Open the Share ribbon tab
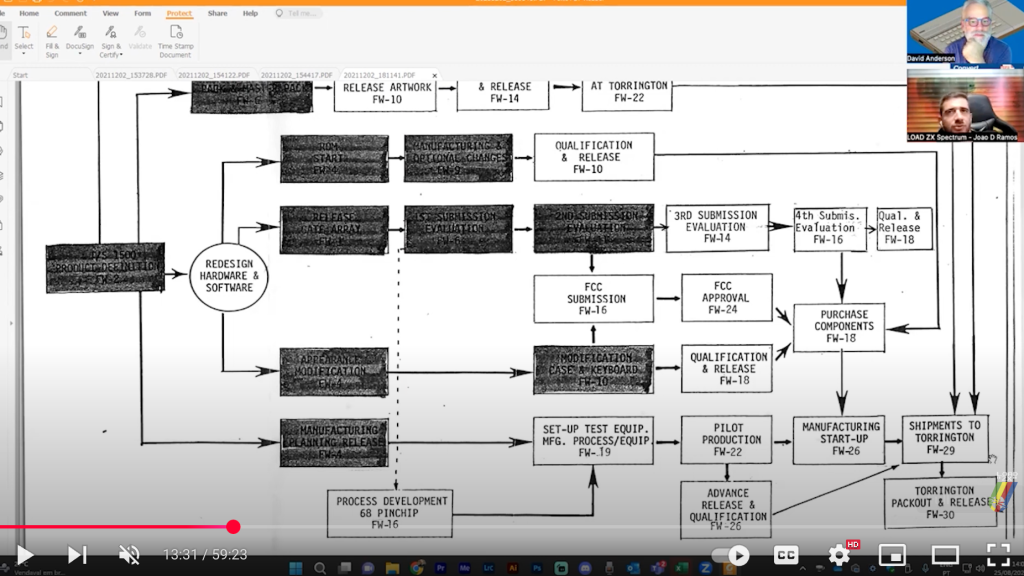The width and height of the screenshot is (1024, 576). point(217,13)
